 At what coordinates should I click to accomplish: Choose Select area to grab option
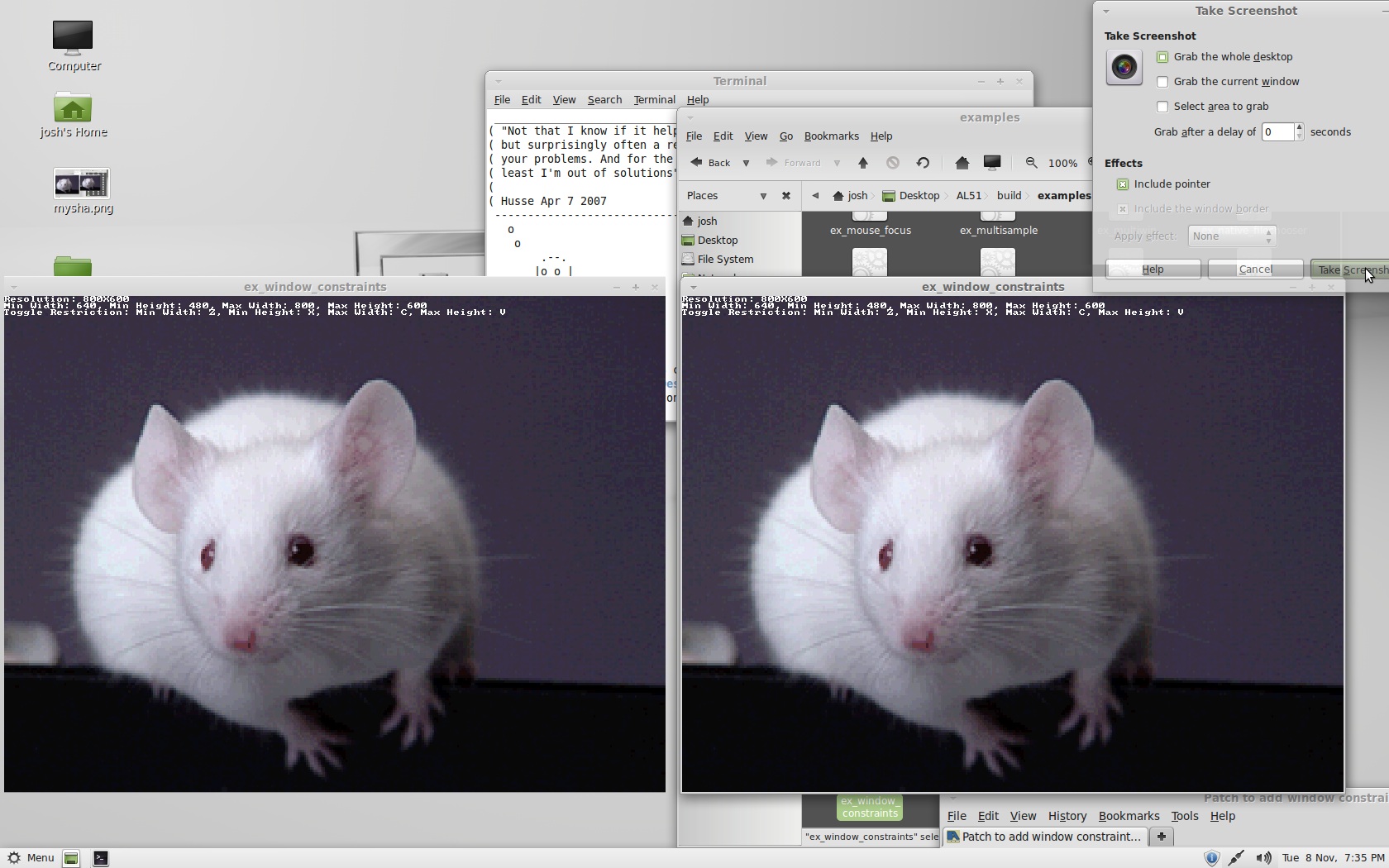(1162, 107)
